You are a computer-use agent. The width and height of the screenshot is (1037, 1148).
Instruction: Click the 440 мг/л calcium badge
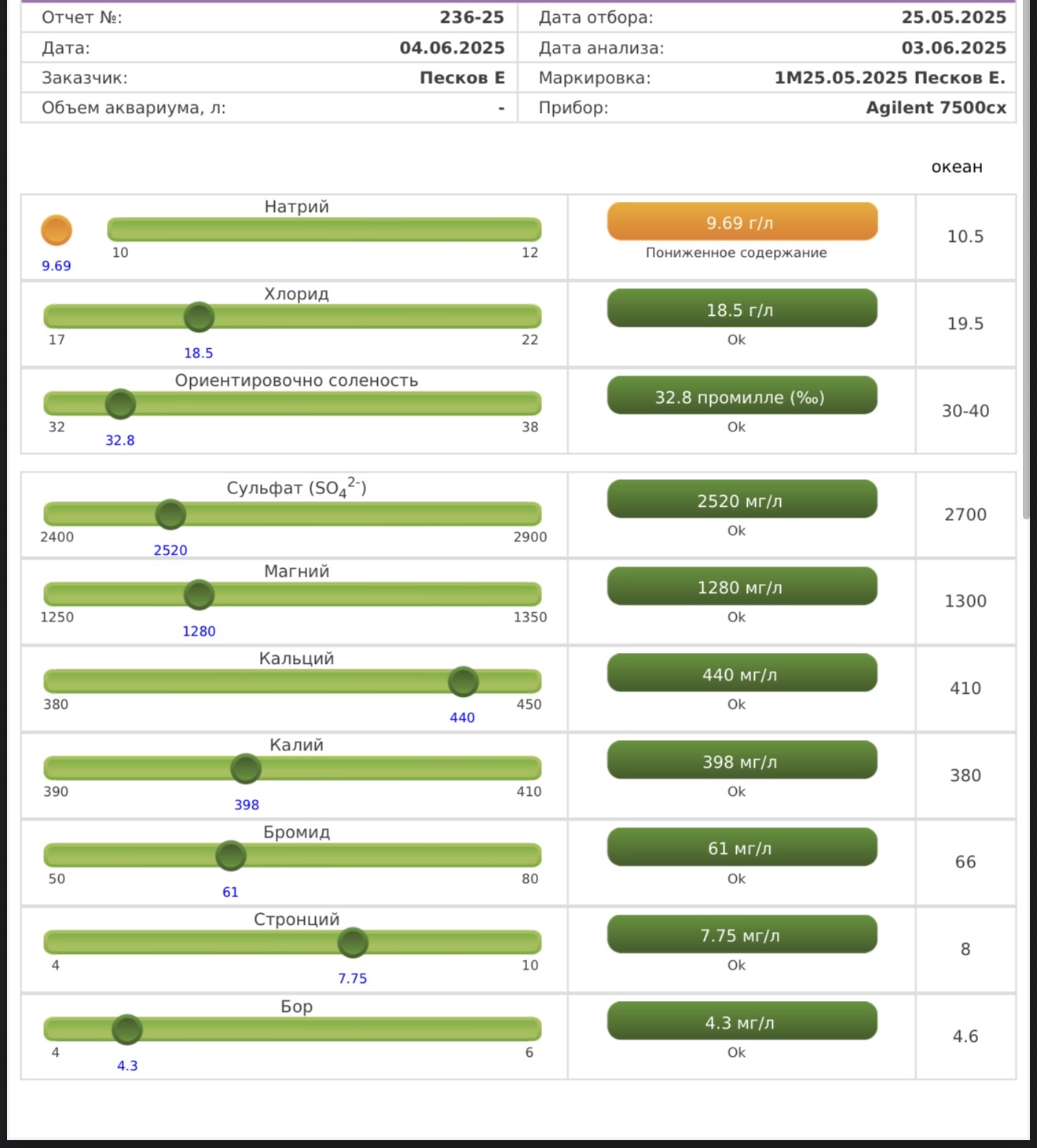pos(742,673)
